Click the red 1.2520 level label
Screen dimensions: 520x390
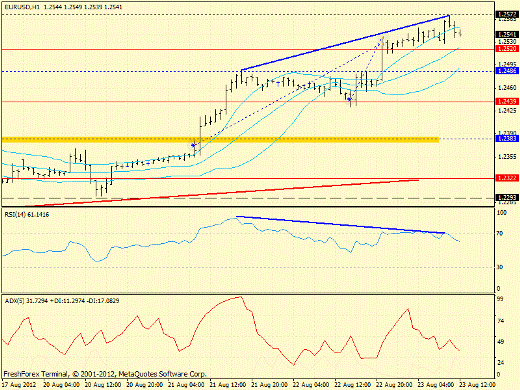[507, 49]
